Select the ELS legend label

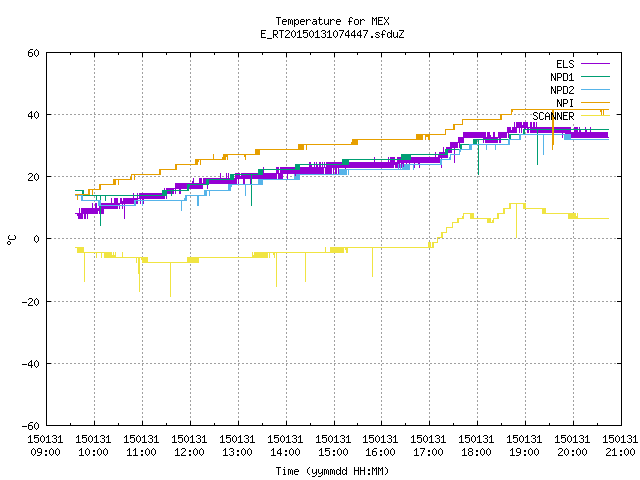(x=565, y=64)
